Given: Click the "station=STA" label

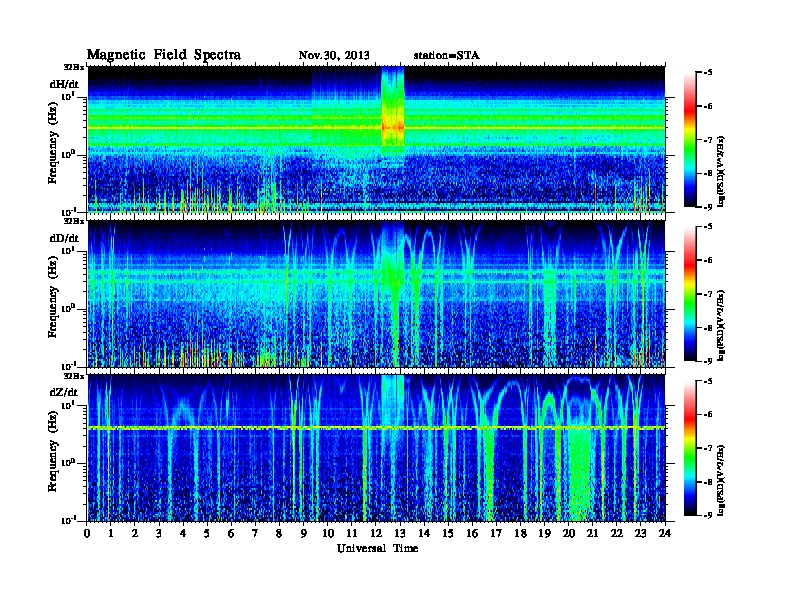Looking at the screenshot, I should [x=447, y=56].
